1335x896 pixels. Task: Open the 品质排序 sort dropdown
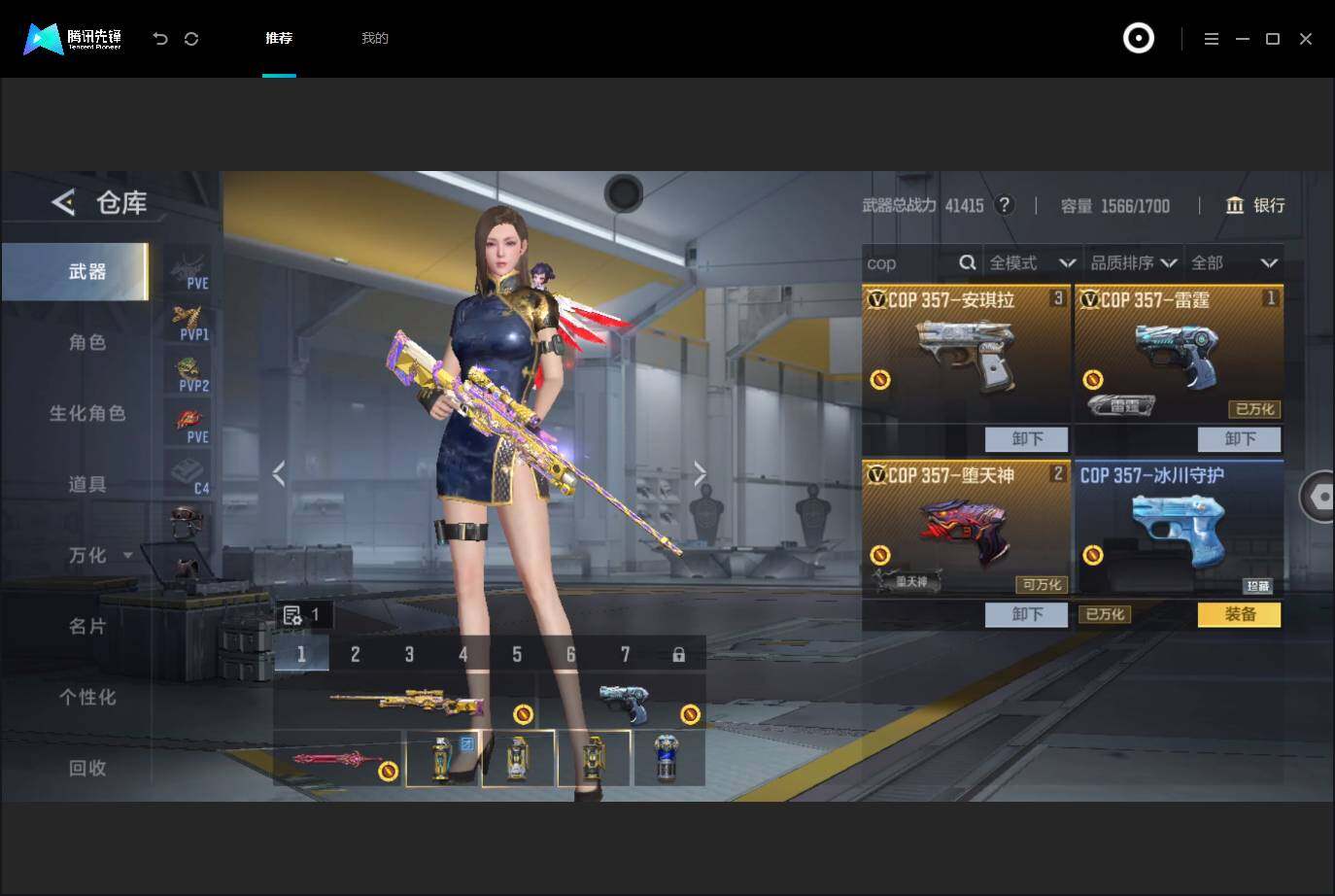pyautogui.click(x=1134, y=262)
